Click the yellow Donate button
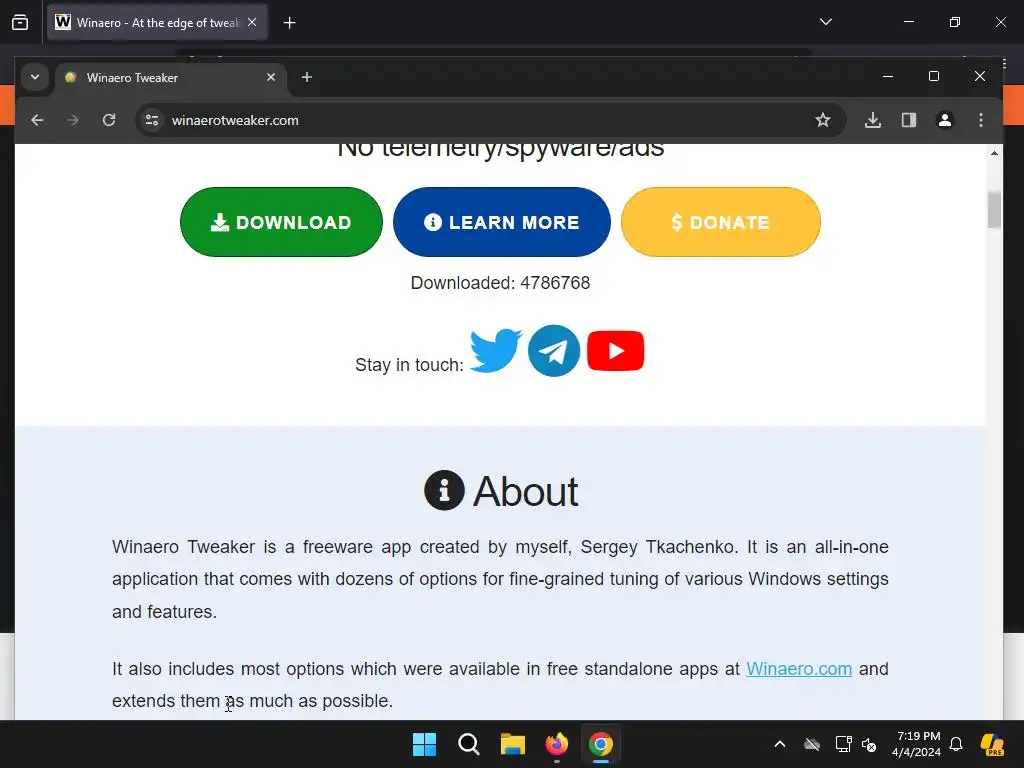Viewport: 1024px width, 768px height. tap(720, 222)
